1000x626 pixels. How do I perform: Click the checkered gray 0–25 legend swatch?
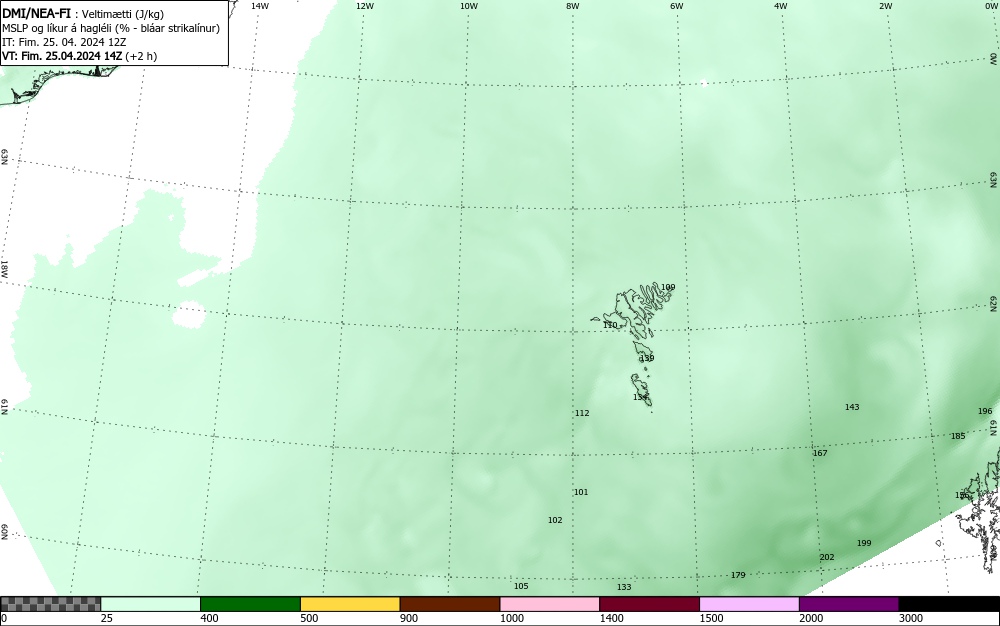[50, 604]
